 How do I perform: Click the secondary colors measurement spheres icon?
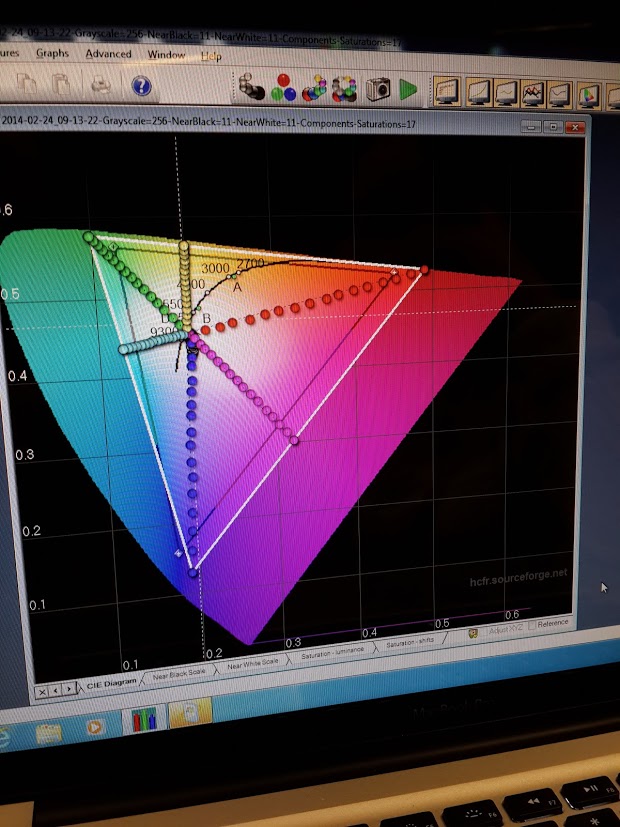pyautogui.click(x=314, y=88)
